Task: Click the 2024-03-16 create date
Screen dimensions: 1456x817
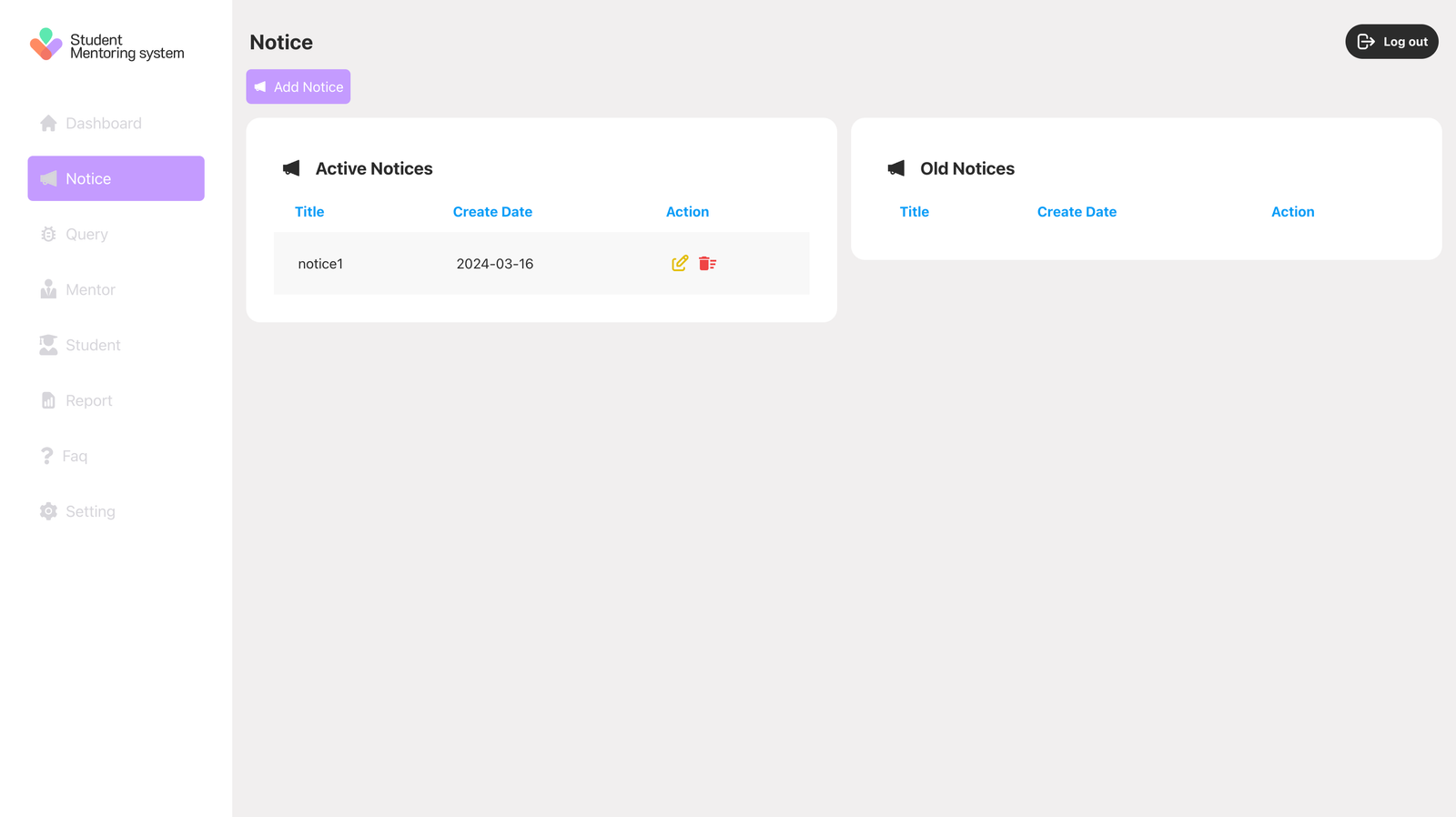Action: [495, 264]
